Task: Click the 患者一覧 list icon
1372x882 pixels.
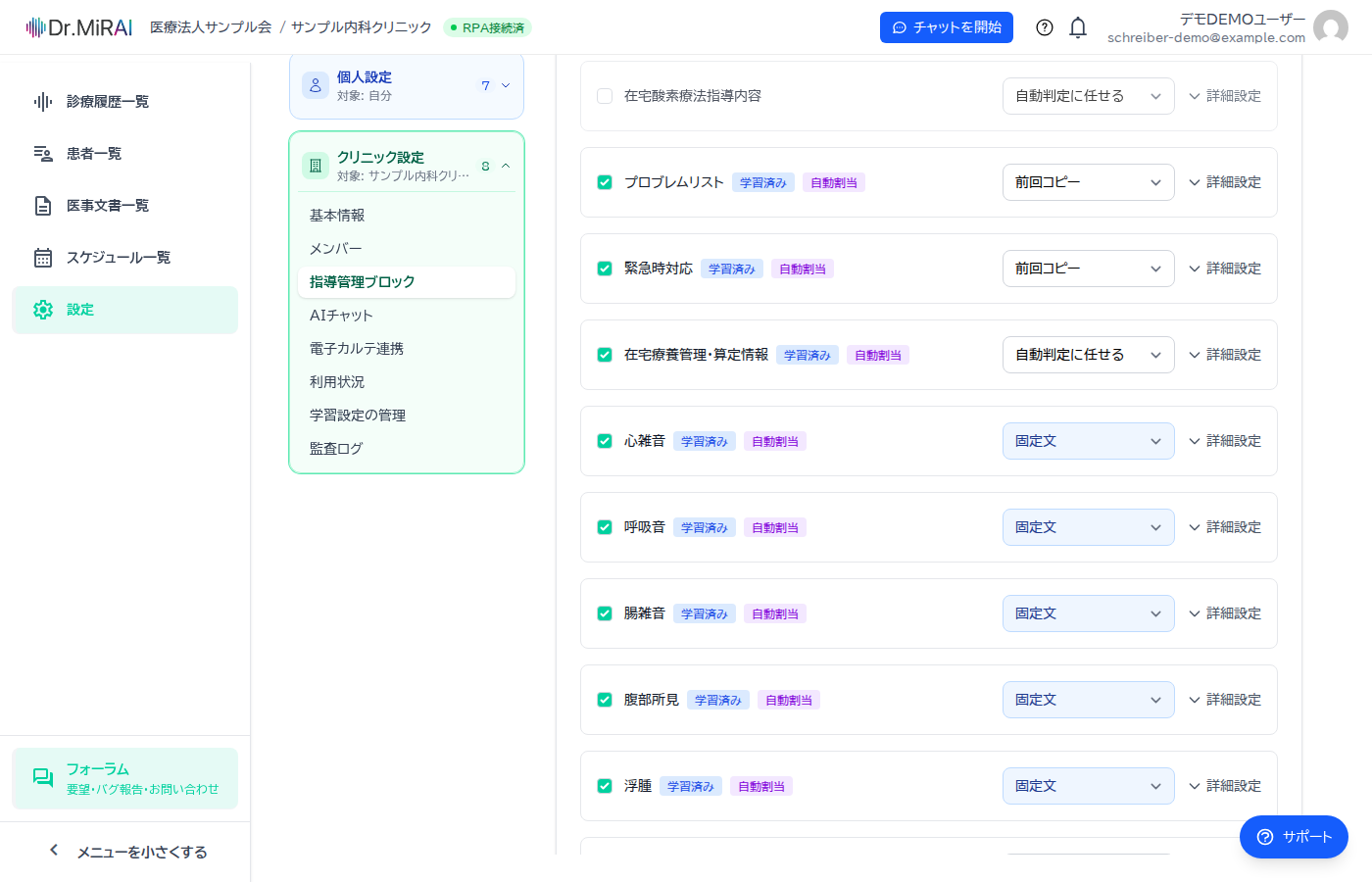Action: pos(43,154)
